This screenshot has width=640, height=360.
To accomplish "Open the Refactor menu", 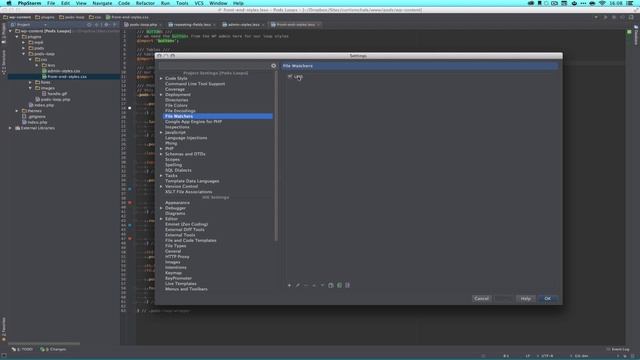I will (145, 3).
